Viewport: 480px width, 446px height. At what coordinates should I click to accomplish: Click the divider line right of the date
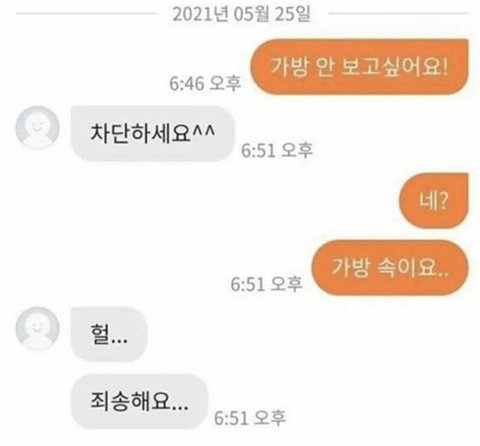tap(399, 14)
